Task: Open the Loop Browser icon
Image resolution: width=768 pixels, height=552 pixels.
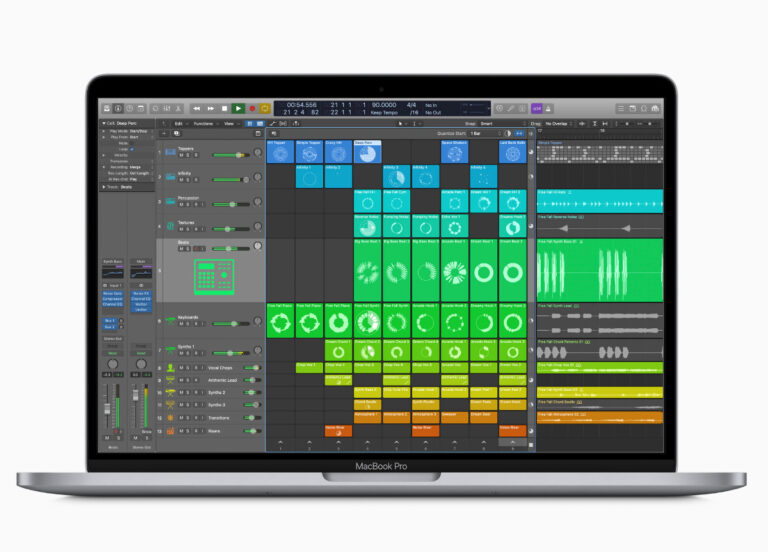Action: [x=644, y=108]
